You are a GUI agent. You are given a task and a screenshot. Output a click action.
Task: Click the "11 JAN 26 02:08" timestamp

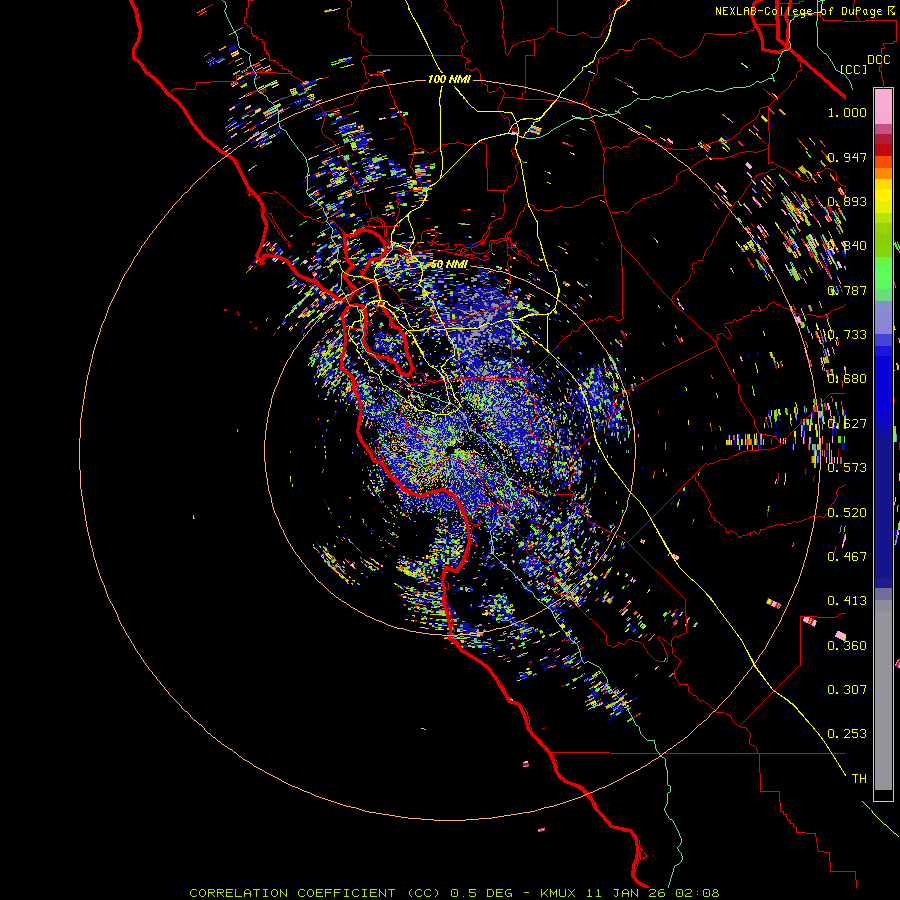click(x=653, y=893)
